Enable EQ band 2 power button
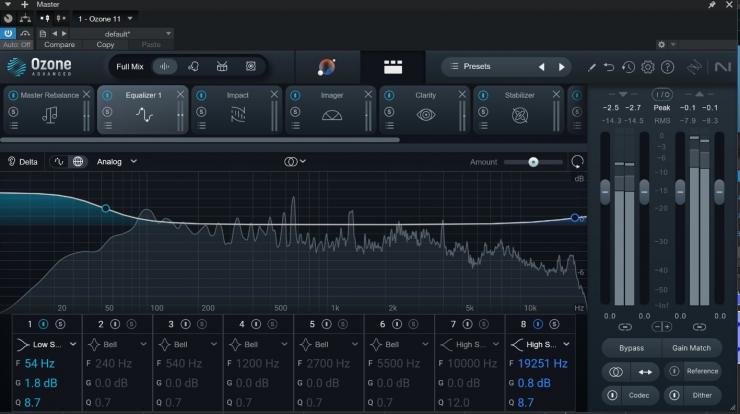740x414 pixels. (x=114, y=324)
